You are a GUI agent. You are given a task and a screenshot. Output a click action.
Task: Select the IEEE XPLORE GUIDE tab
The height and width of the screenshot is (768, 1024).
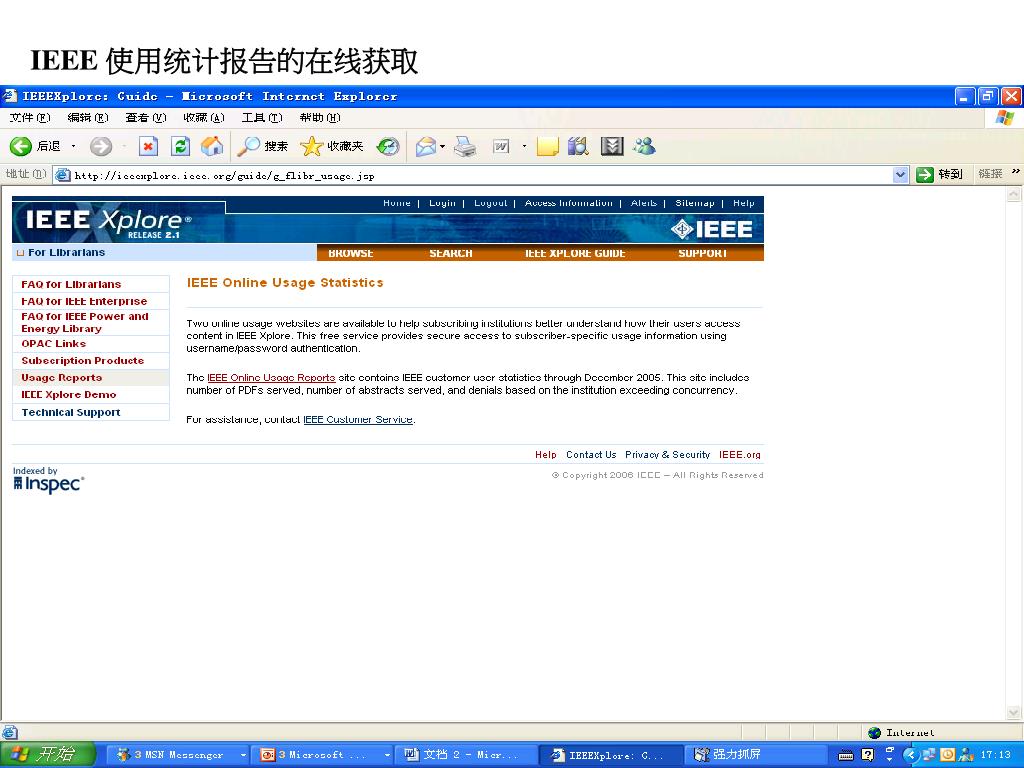(575, 253)
